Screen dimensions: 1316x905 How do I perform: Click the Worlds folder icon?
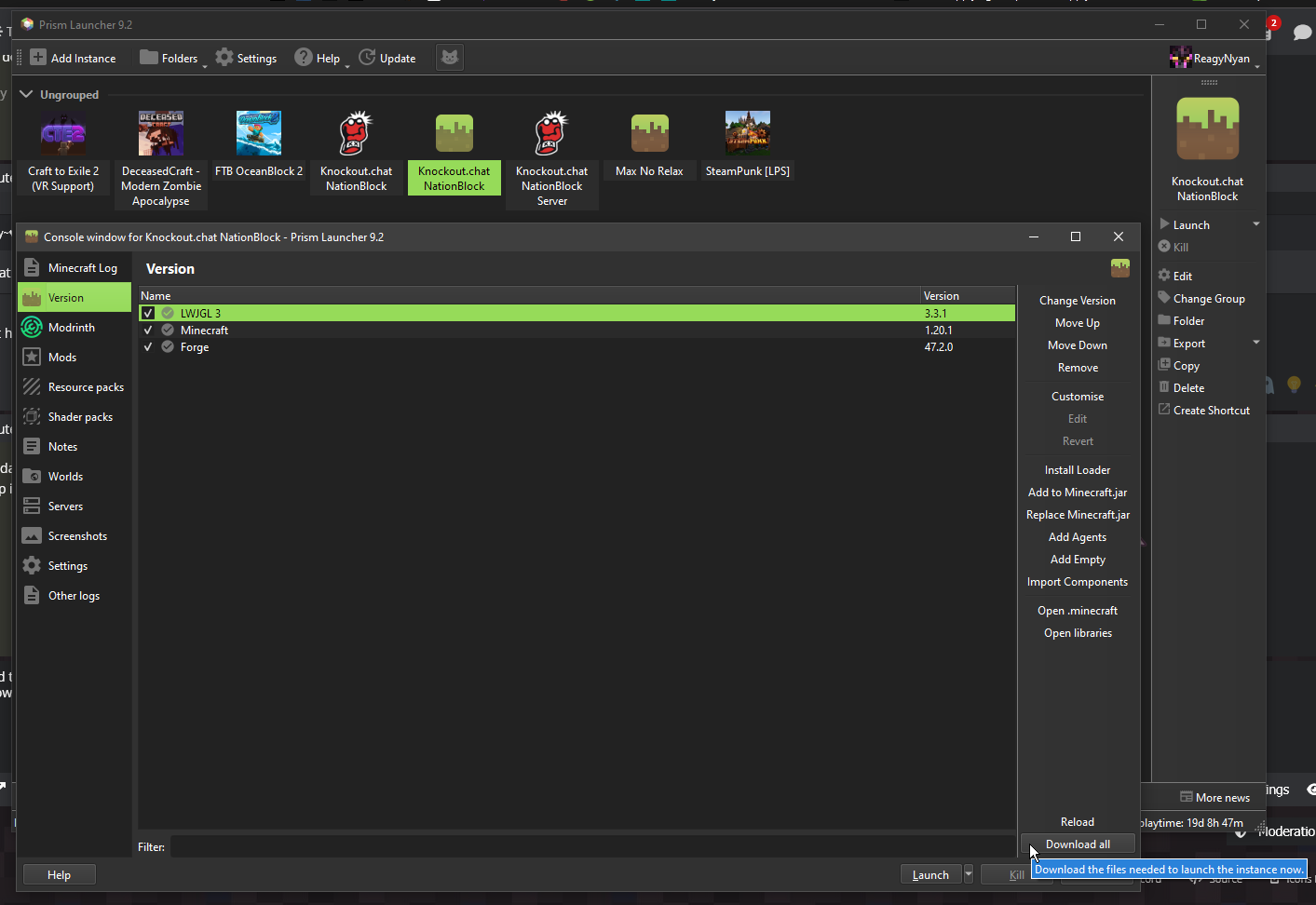(x=32, y=476)
